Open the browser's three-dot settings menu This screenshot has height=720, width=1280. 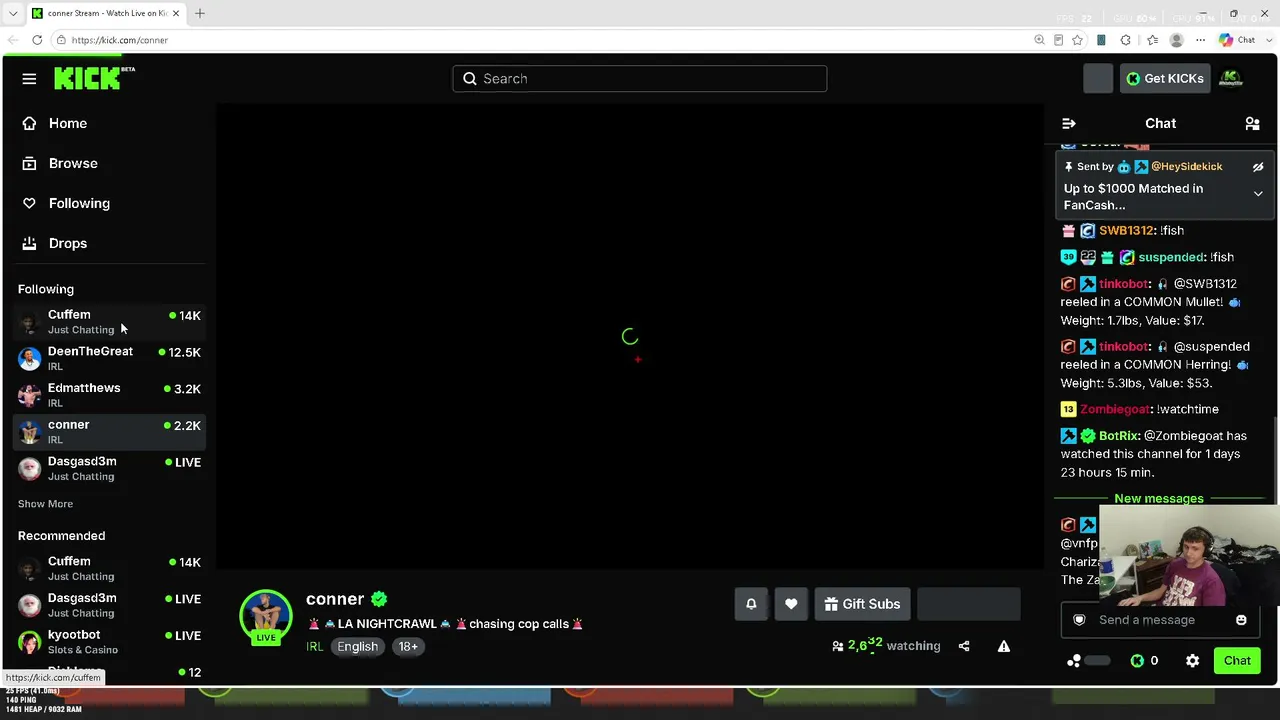coord(1200,40)
